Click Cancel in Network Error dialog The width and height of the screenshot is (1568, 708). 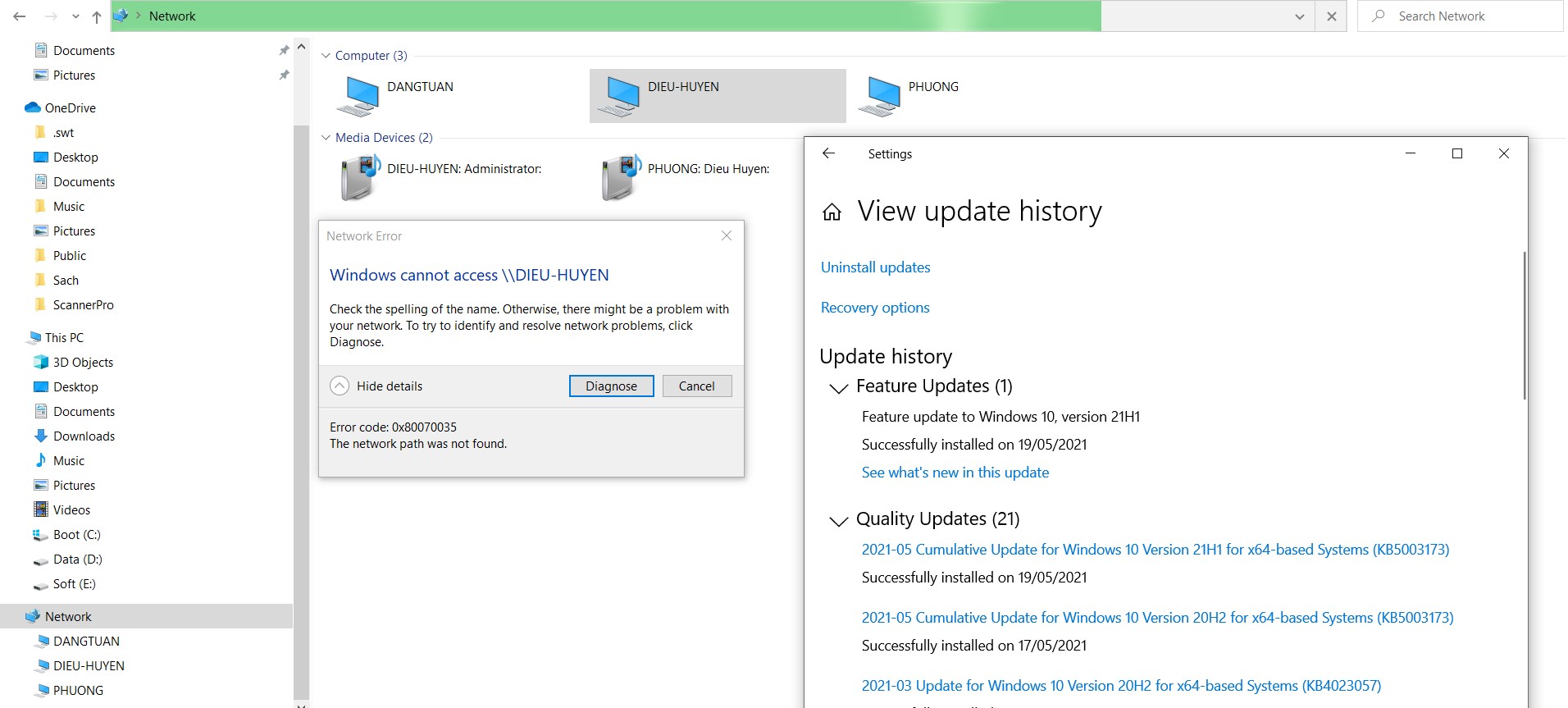pos(697,386)
